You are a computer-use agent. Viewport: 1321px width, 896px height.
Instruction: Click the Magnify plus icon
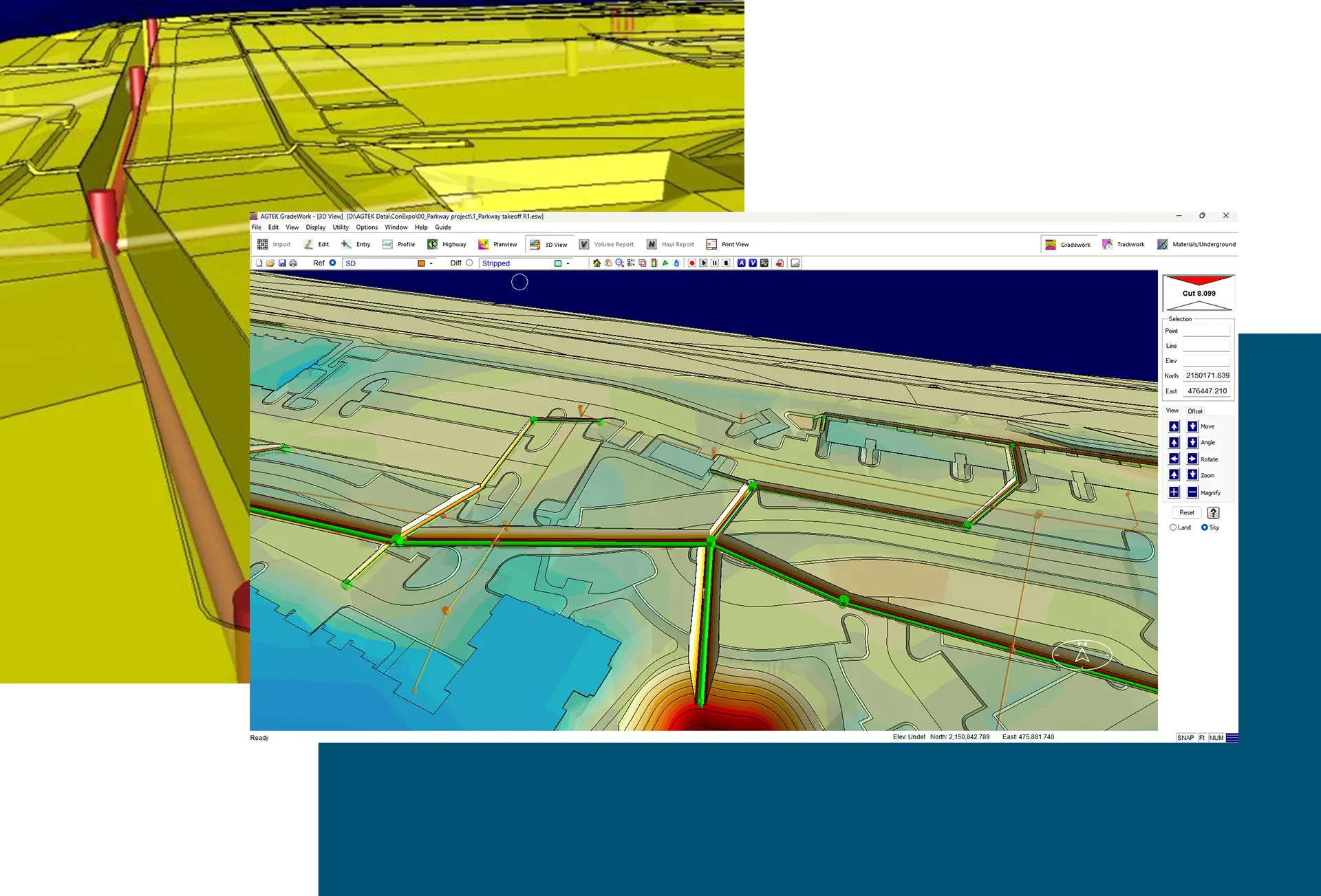pos(1174,492)
